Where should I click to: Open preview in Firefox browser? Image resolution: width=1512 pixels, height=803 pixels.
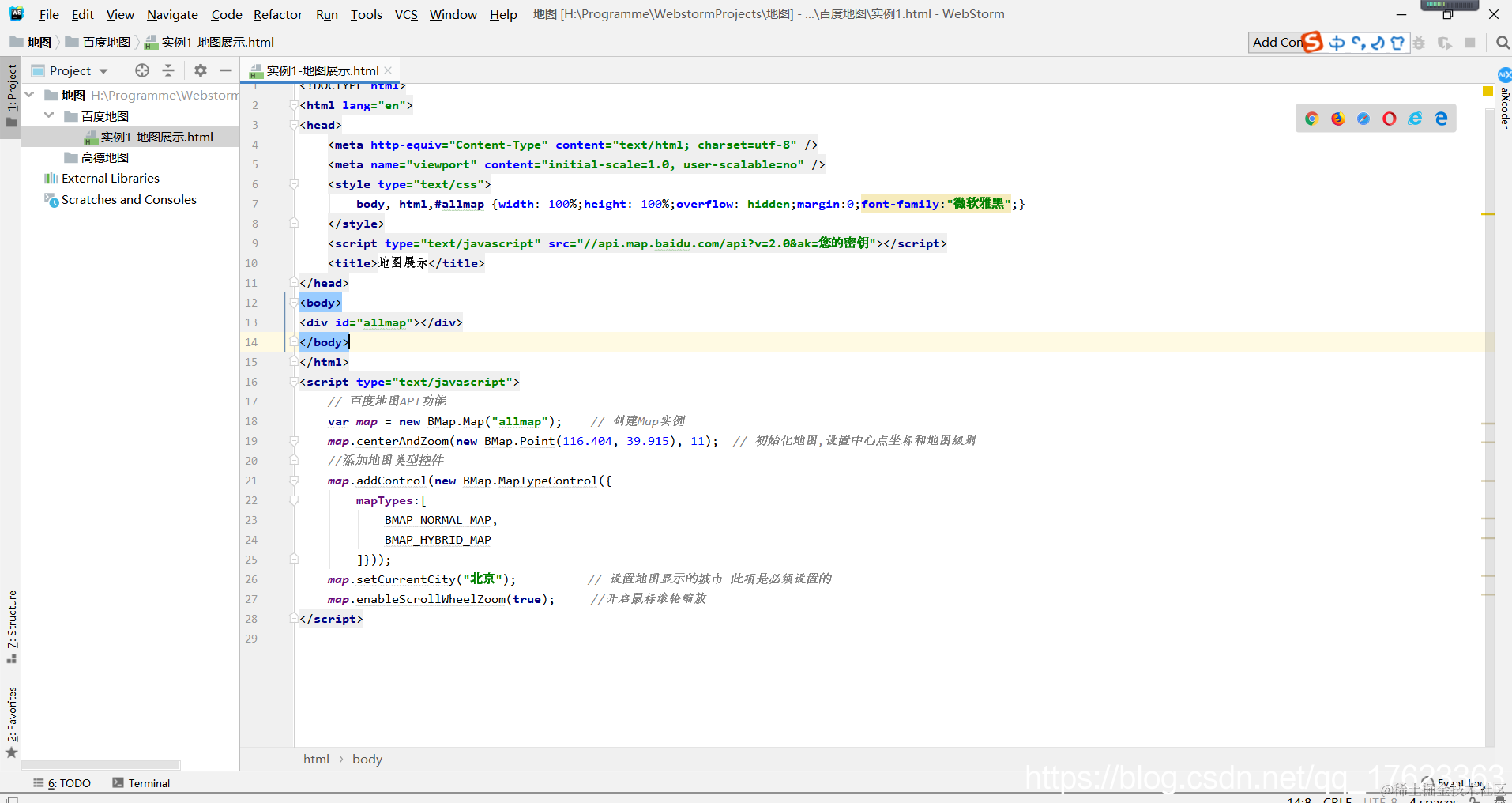click(1337, 119)
